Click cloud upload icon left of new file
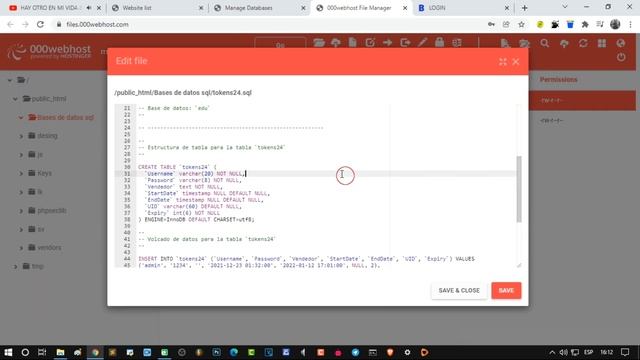Viewport: 640px width, 360px height. [x=336, y=43]
